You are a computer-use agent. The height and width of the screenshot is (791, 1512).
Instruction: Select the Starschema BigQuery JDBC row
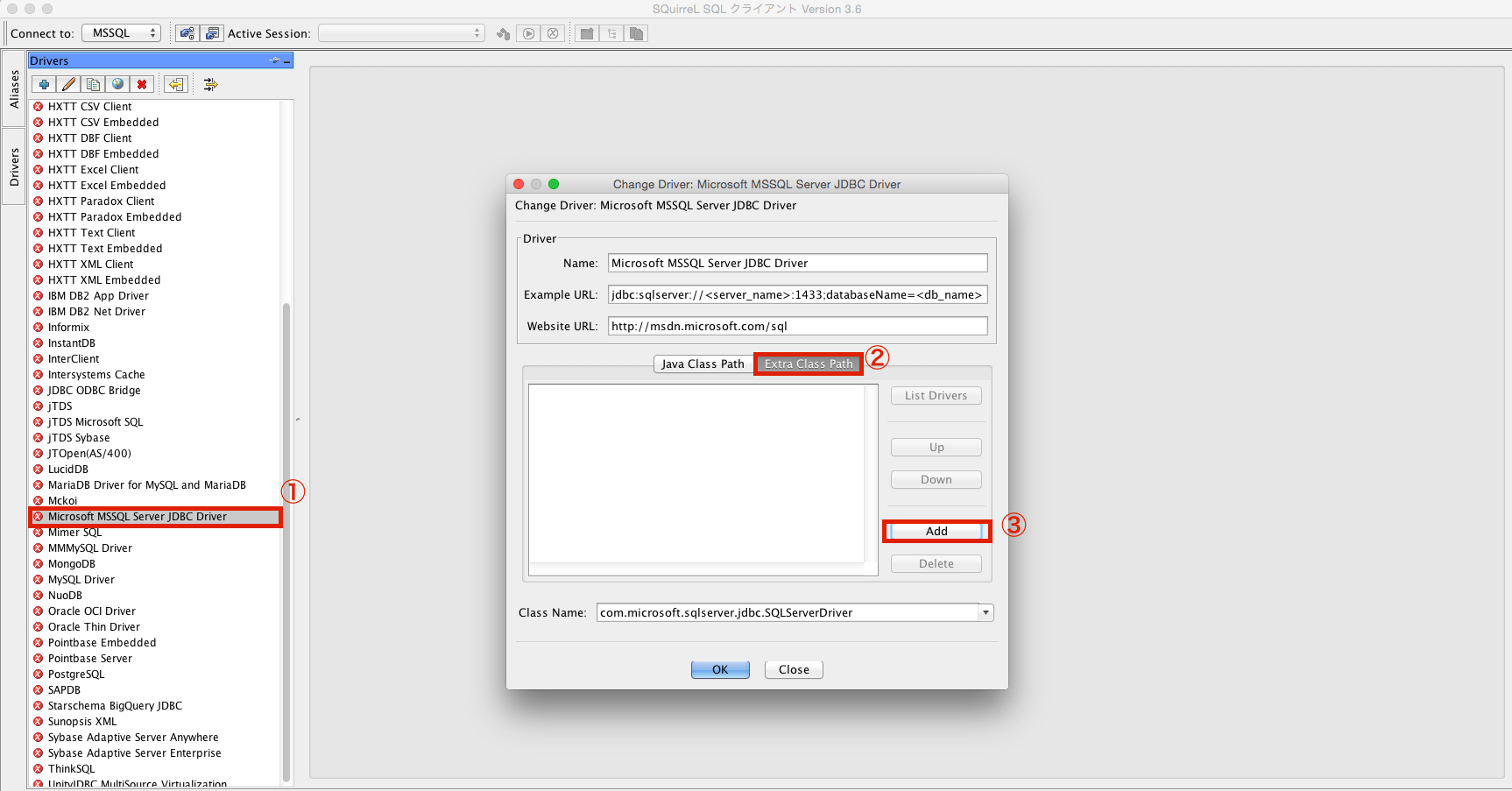(x=156, y=705)
